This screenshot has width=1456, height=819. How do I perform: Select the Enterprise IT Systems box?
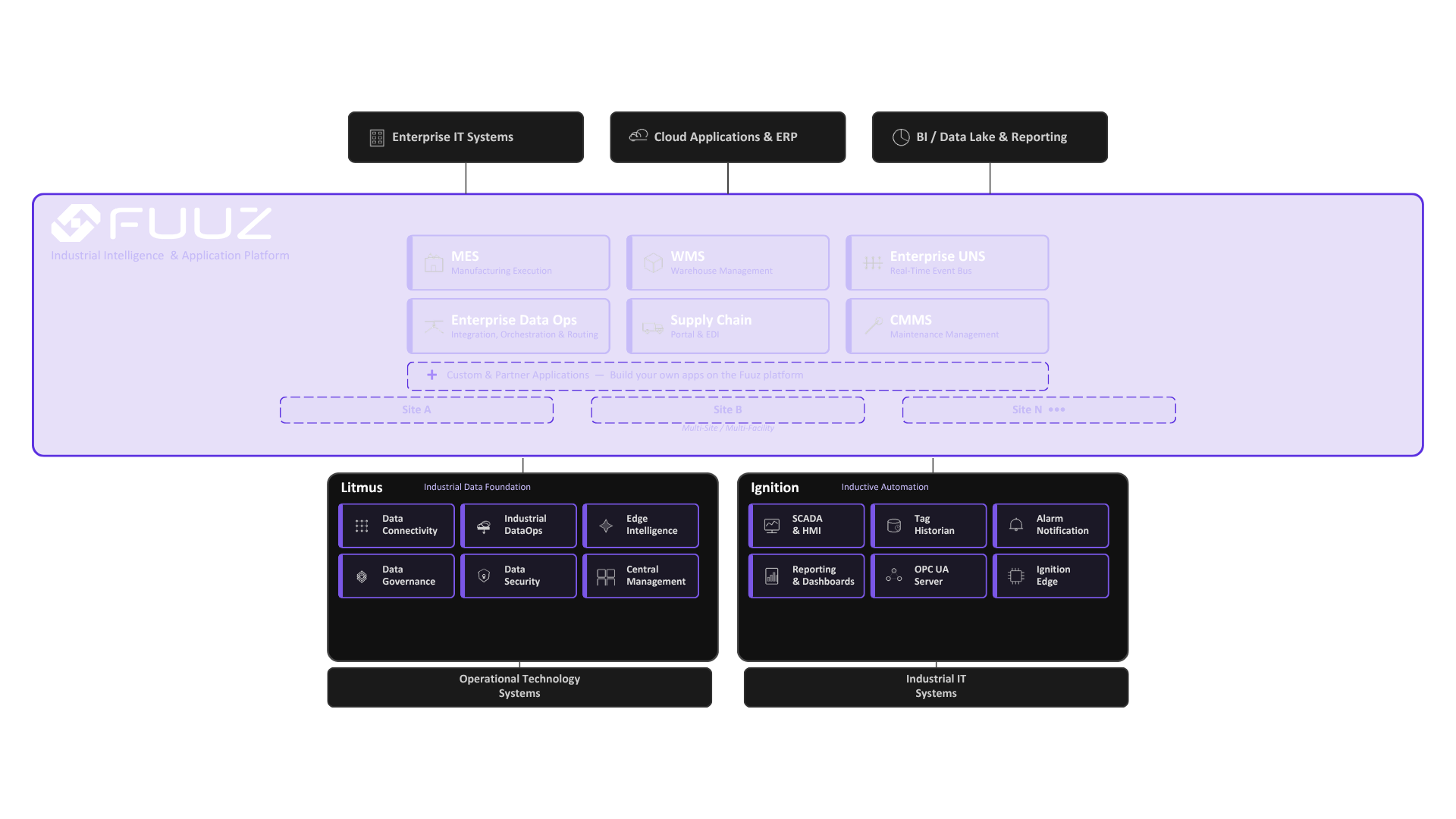(x=466, y=137)
